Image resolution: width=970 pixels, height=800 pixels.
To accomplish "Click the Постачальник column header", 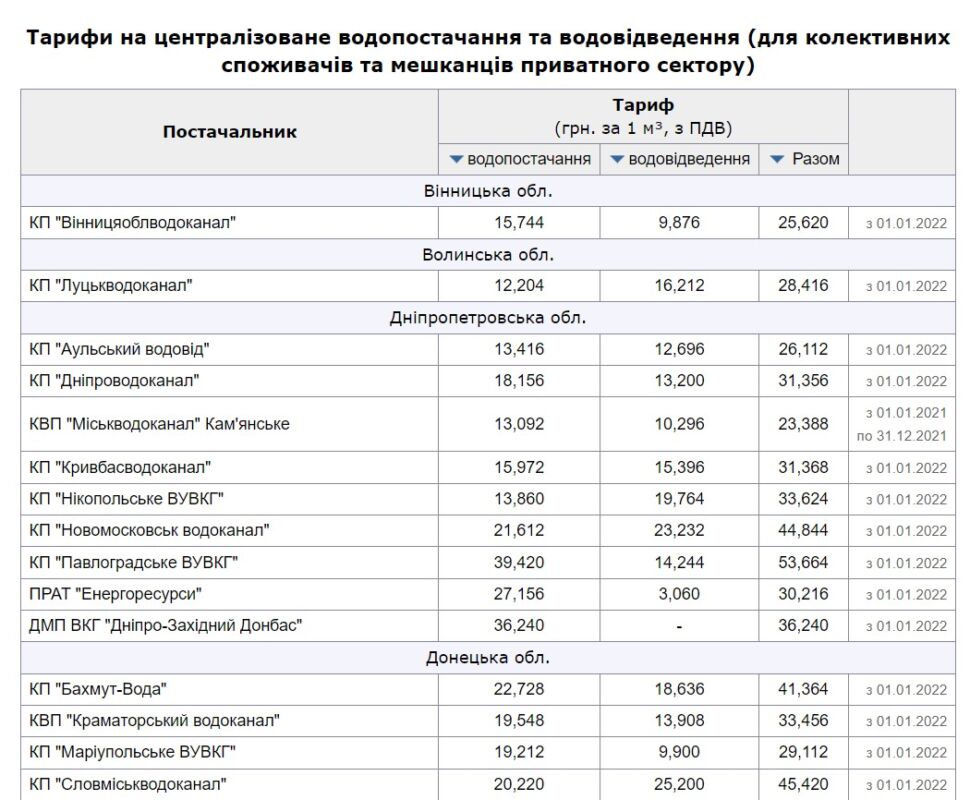I will [229, 132].
